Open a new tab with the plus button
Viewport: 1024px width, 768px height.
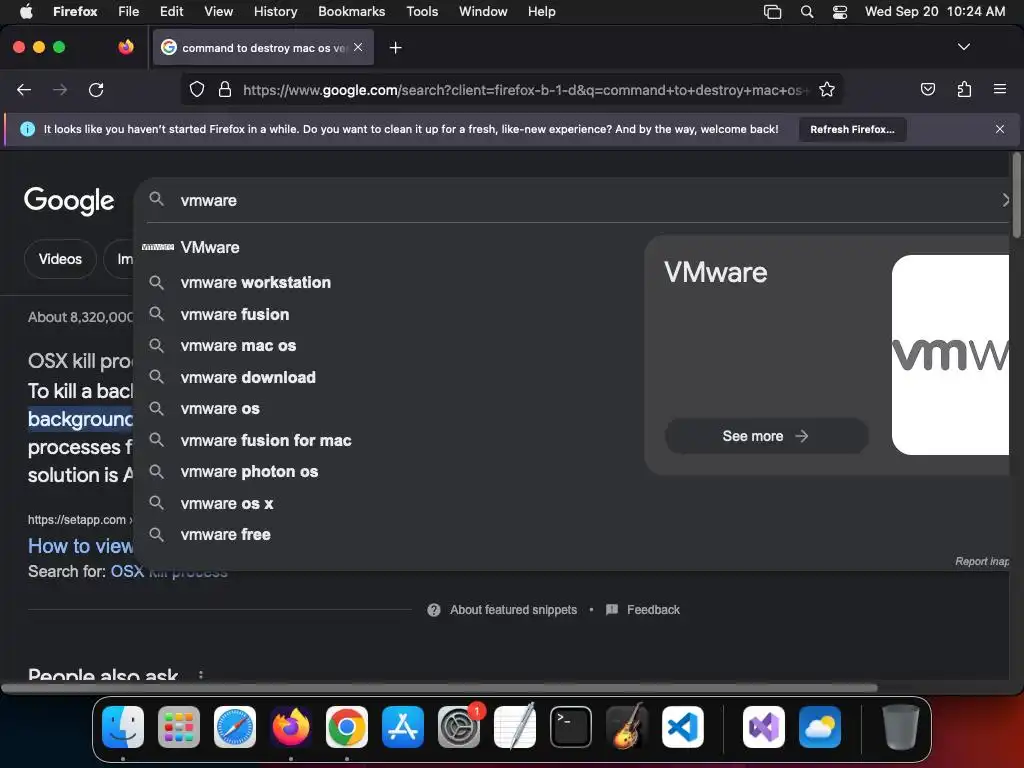click(x=395, y=48)
